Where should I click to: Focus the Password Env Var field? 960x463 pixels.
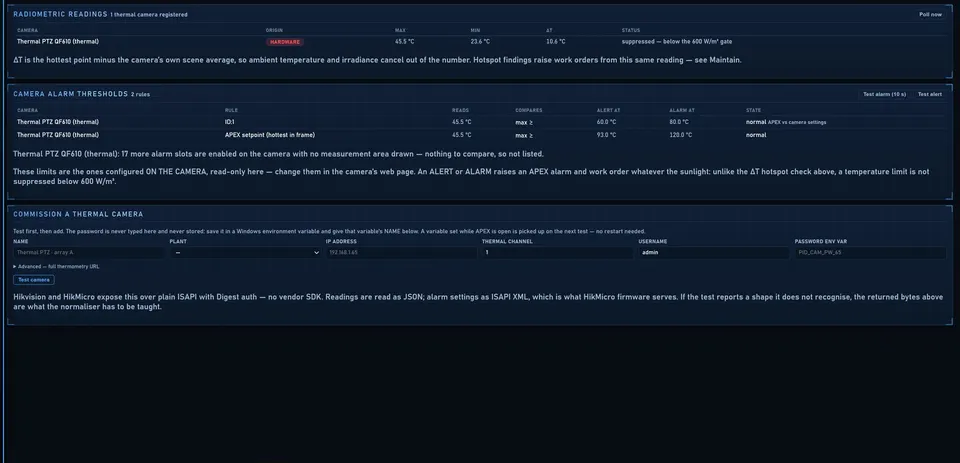click(x=871, y=252)
